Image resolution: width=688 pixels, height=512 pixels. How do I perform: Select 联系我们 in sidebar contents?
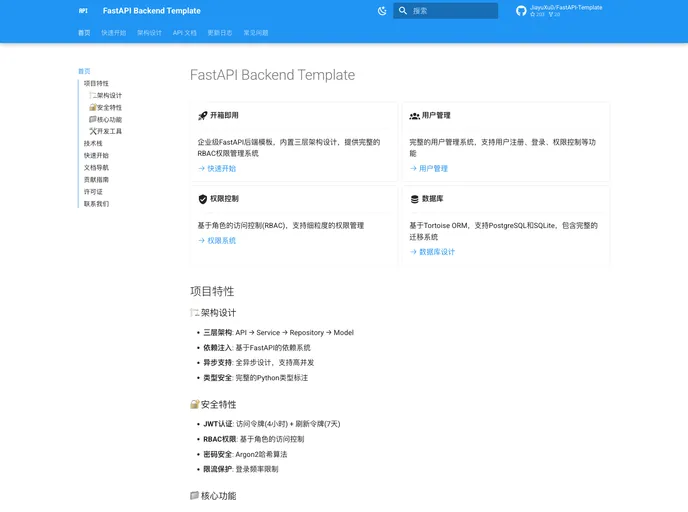[96, 204]
